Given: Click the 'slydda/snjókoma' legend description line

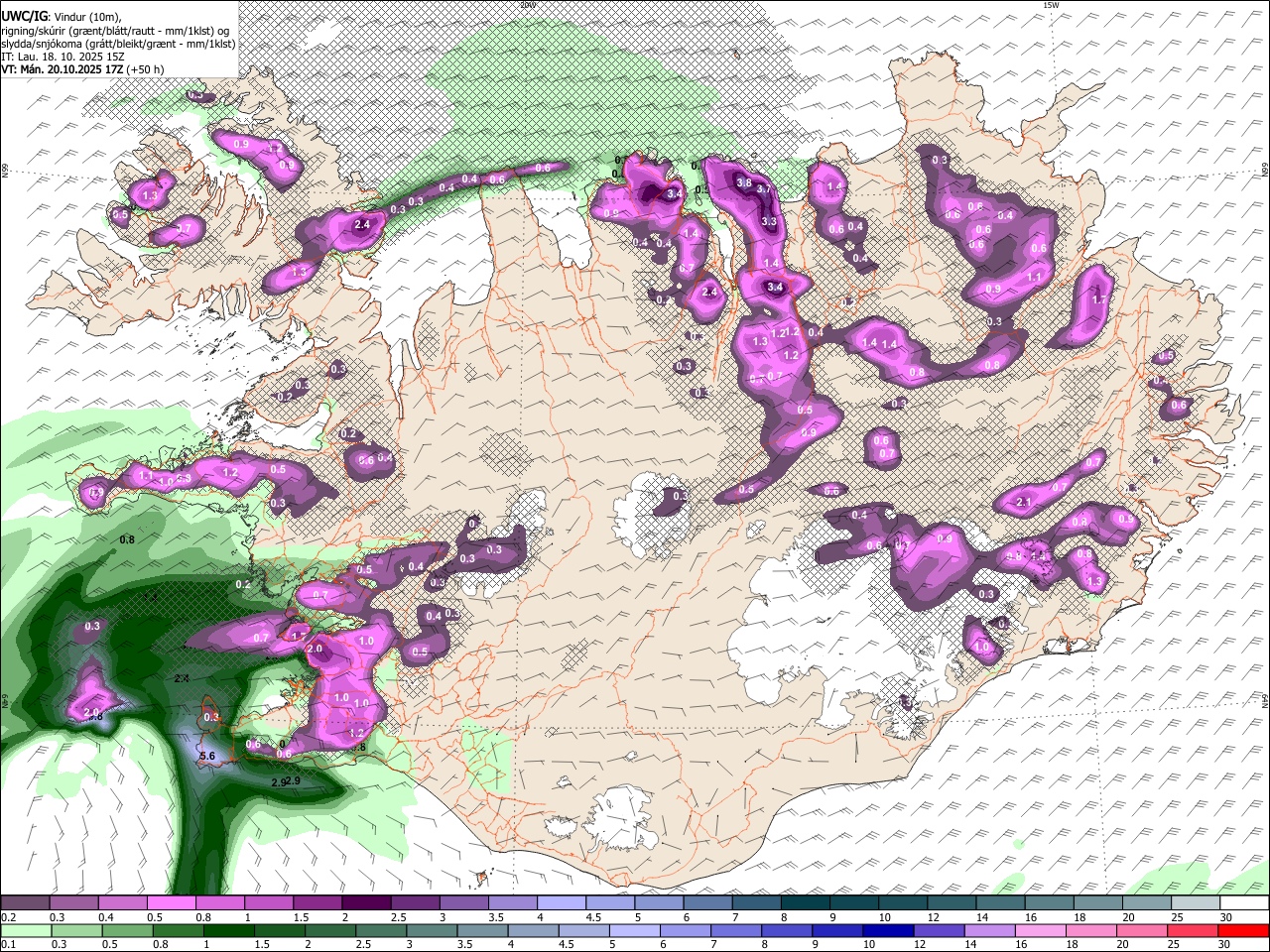Looking at the screenshot, I should point(118,44).
